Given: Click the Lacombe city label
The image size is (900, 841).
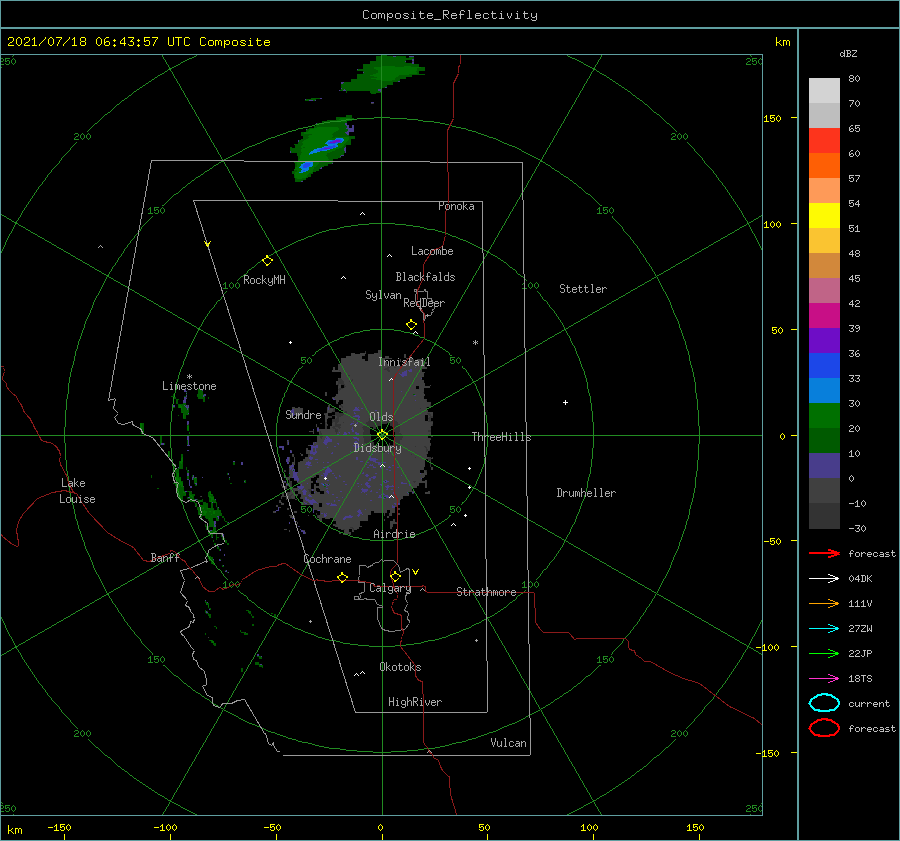Looking at the screenshot, I should tap(432, 251).
